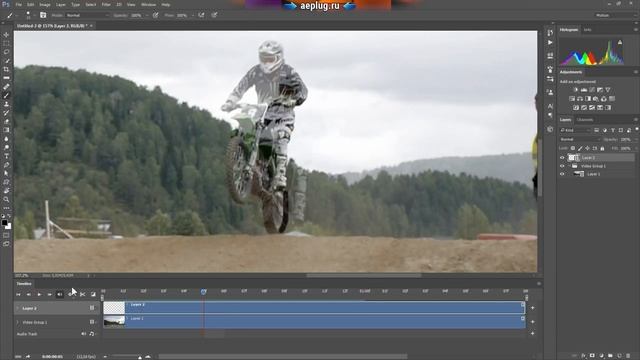Go to first frame in Timeline
This screenshot has width=640, height=360.
click(x=18, y=294)
